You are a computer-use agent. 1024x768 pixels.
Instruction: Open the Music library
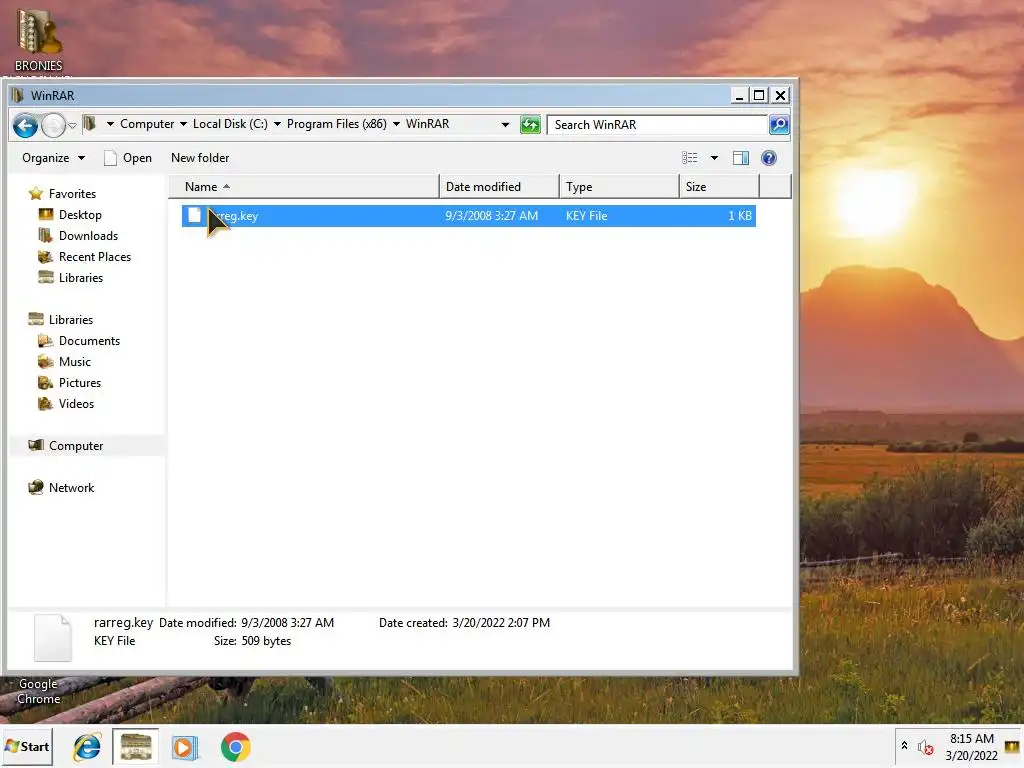pyautogui.click(x=74, y=362)
